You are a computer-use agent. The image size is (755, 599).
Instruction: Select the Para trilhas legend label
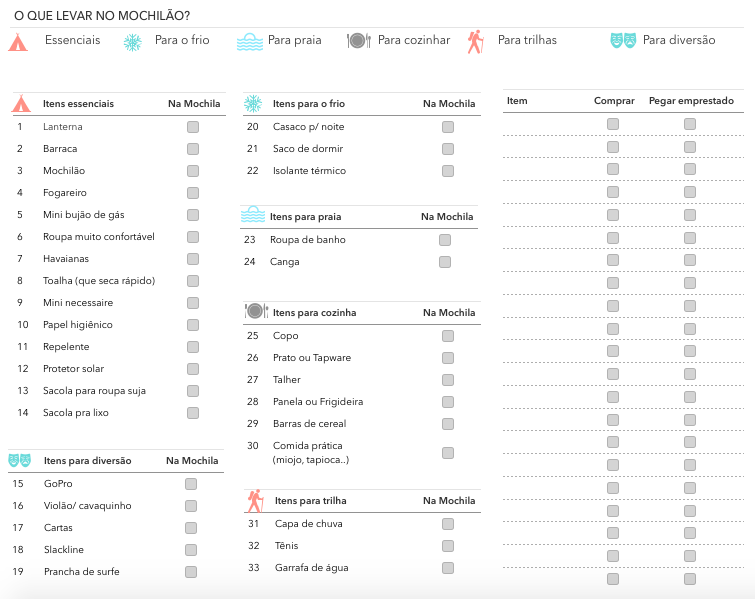point(527,40)
